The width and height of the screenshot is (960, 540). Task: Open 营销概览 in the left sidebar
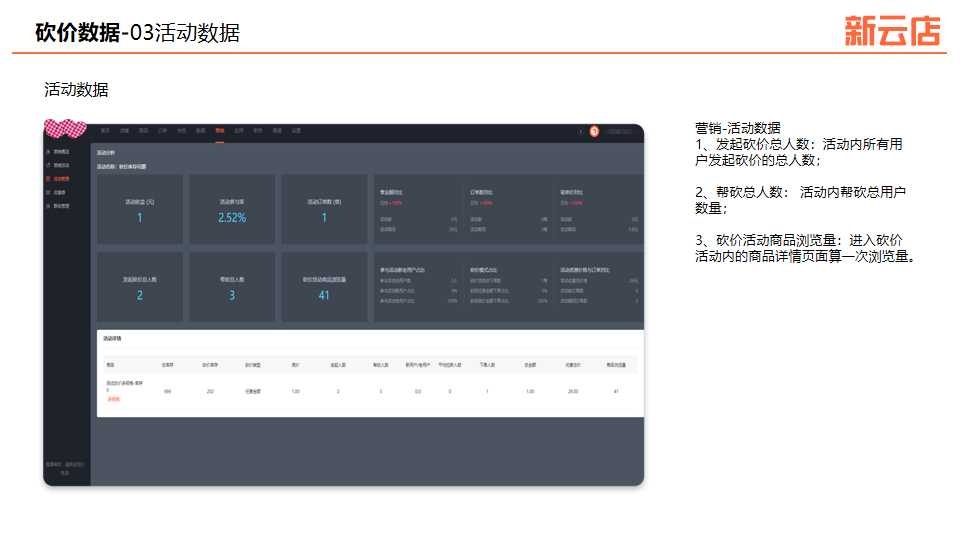click(61, 151)
